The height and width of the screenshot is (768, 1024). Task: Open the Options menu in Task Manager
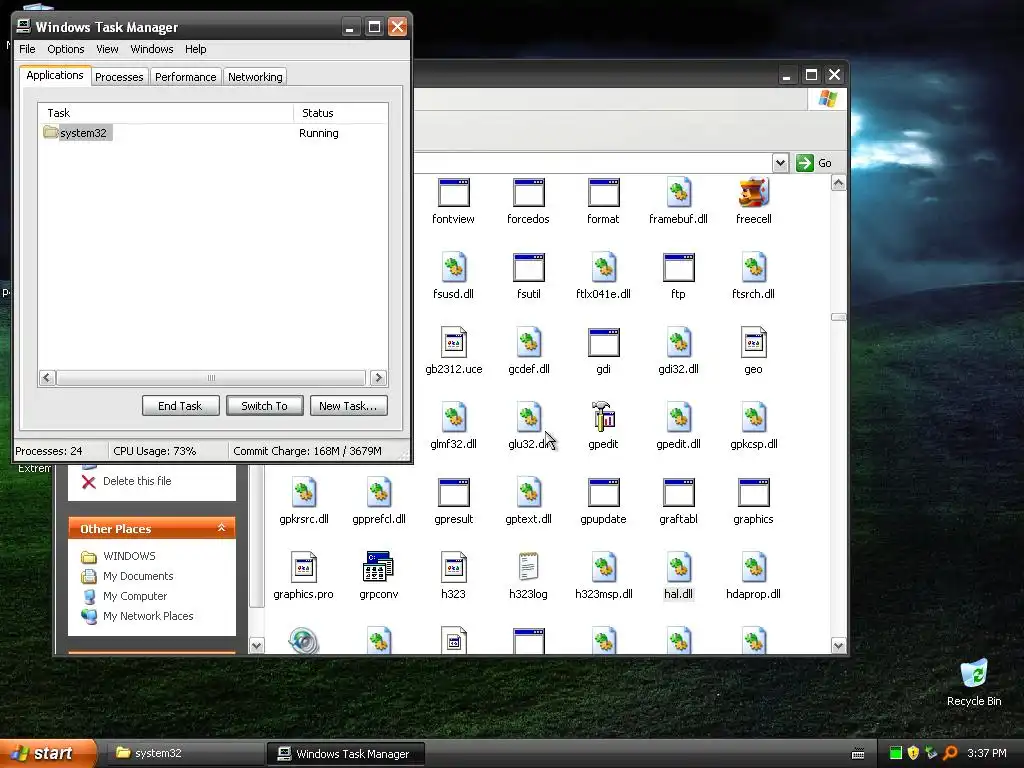(x=65, y=49)
